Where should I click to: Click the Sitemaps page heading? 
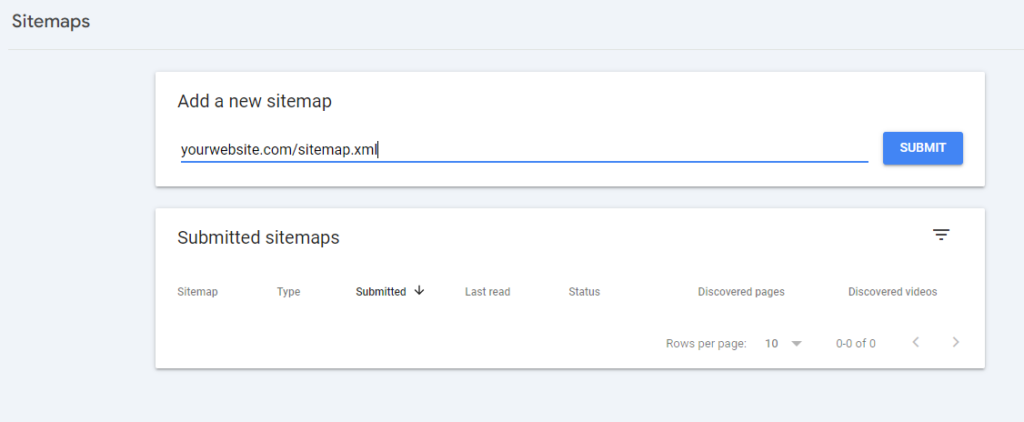tap(51, 22)
